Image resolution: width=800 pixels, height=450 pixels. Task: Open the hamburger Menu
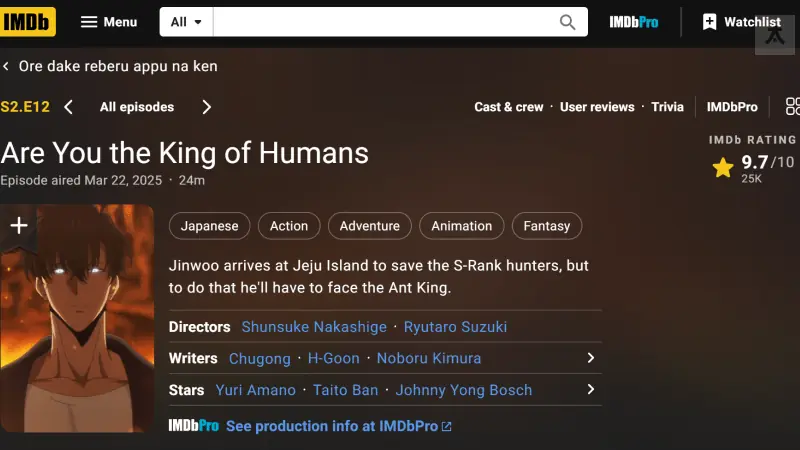(108, 22)
